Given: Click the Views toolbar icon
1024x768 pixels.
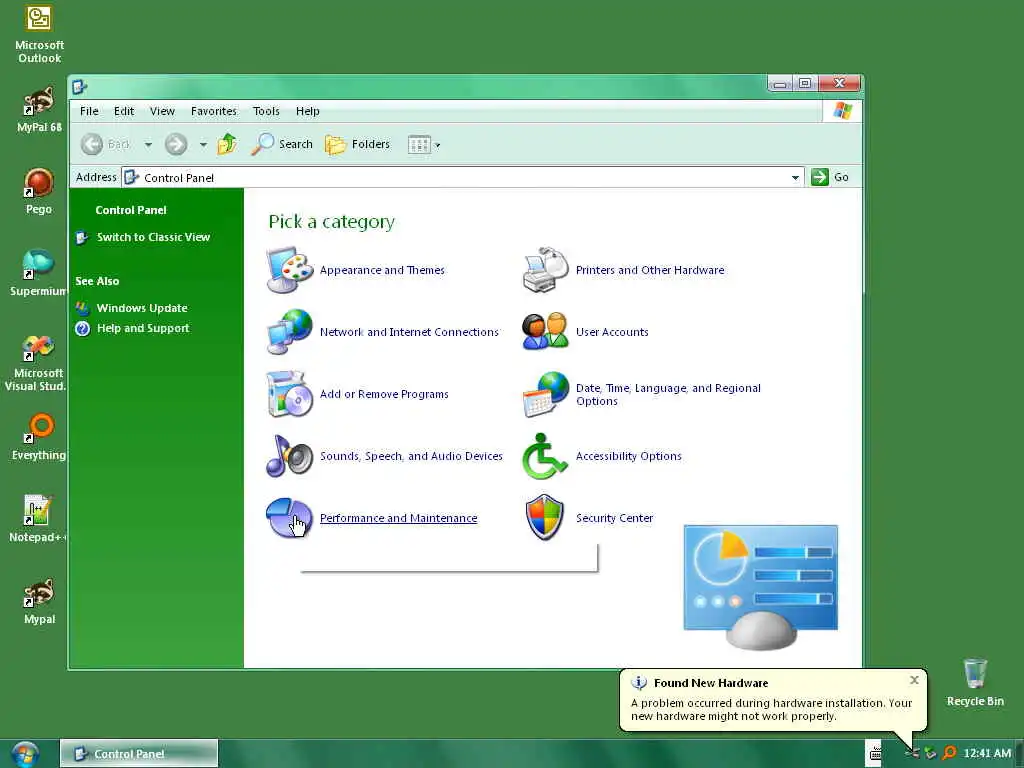Looking at the screenshot, I should pos(419,144).
